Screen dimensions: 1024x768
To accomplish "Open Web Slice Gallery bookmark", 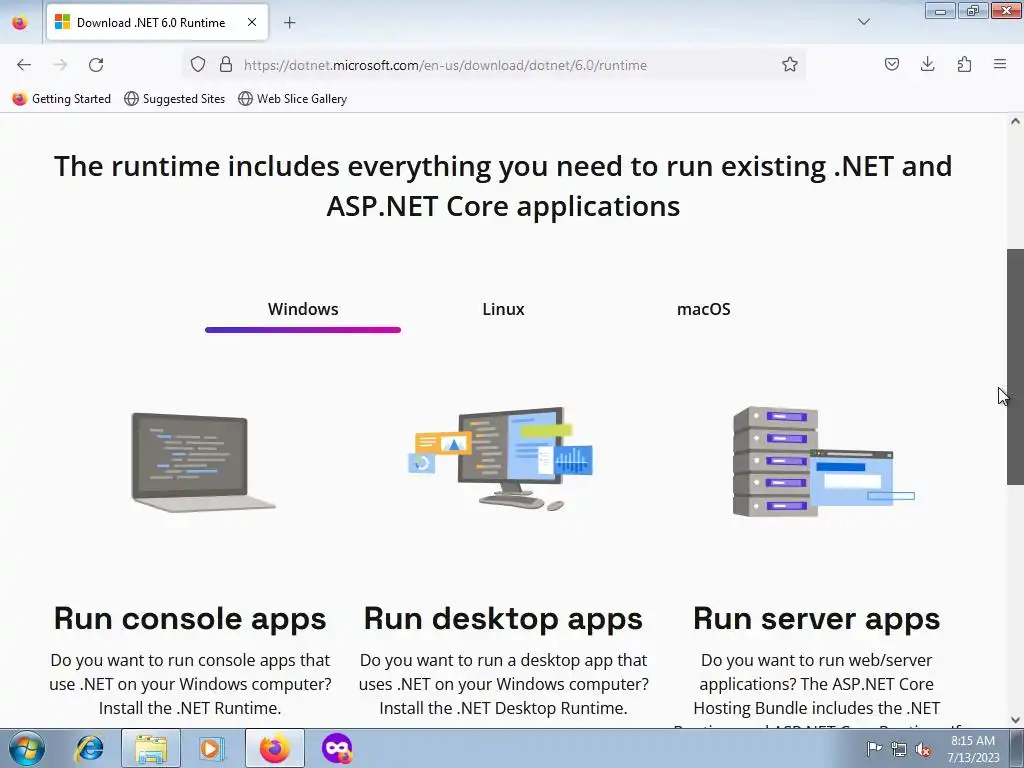I will (293, 99).
